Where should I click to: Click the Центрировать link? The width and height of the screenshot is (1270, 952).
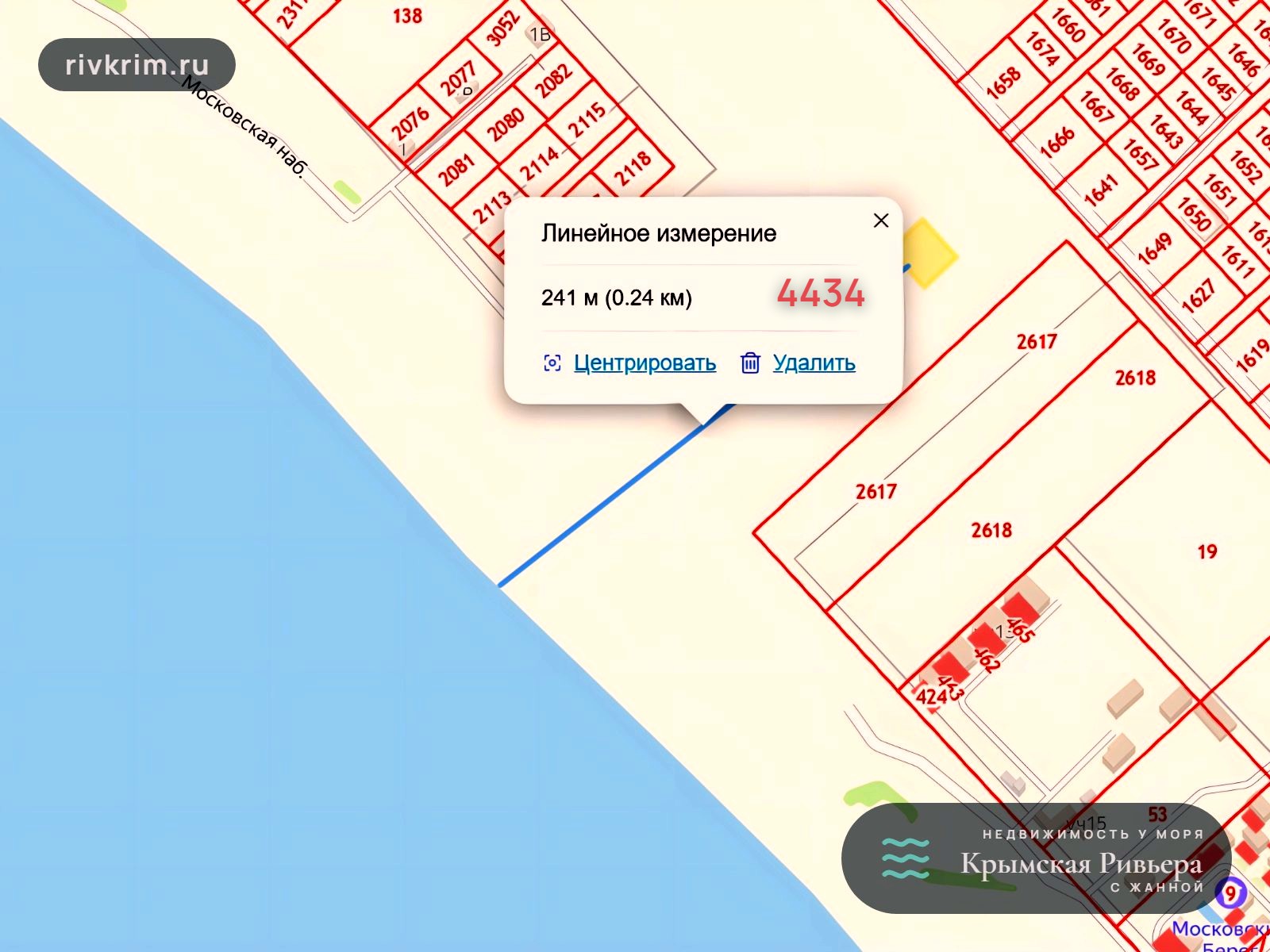[645, 363]
